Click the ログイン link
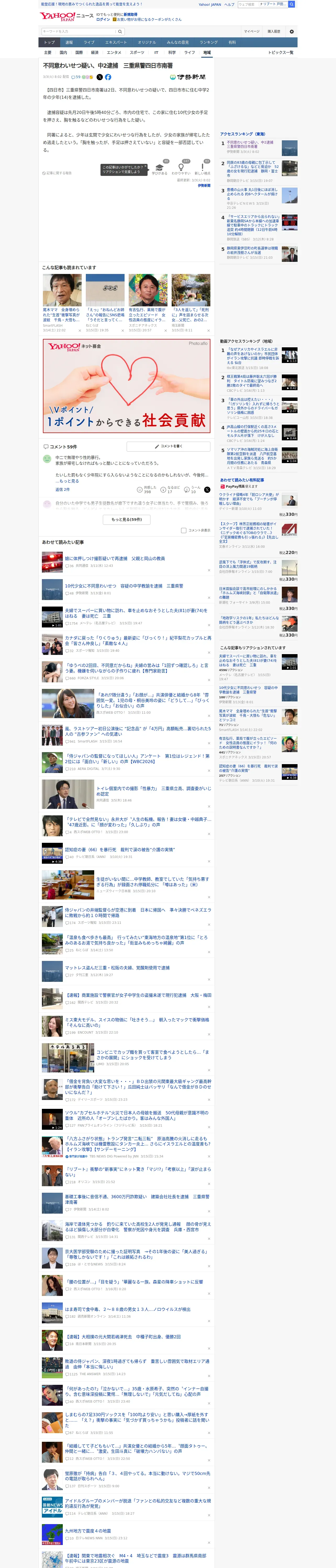Viewport: 336px width, 1568px height. pyautogui.click(x=103, y=20)
